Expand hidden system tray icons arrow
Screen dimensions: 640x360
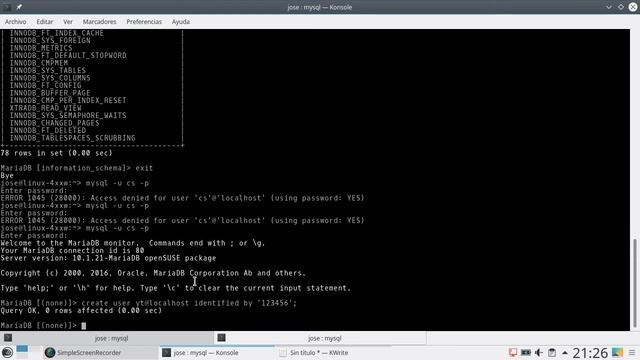[x=565, y=353]
